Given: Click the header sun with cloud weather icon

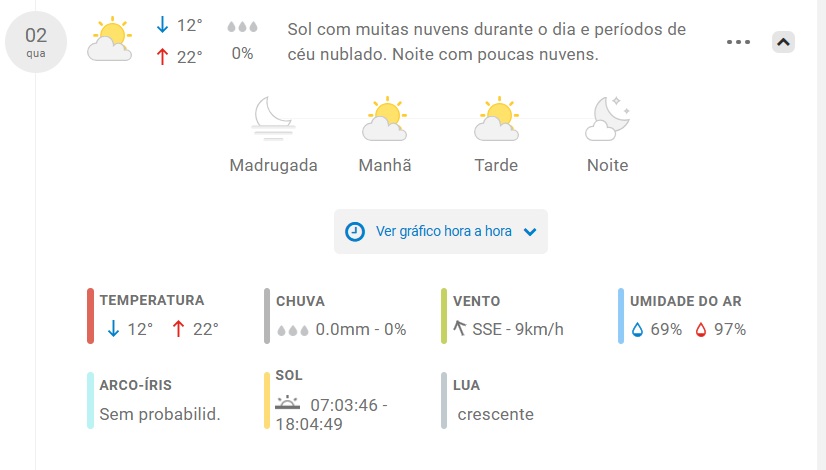Looking at the screenshot, I should [110, 39].
